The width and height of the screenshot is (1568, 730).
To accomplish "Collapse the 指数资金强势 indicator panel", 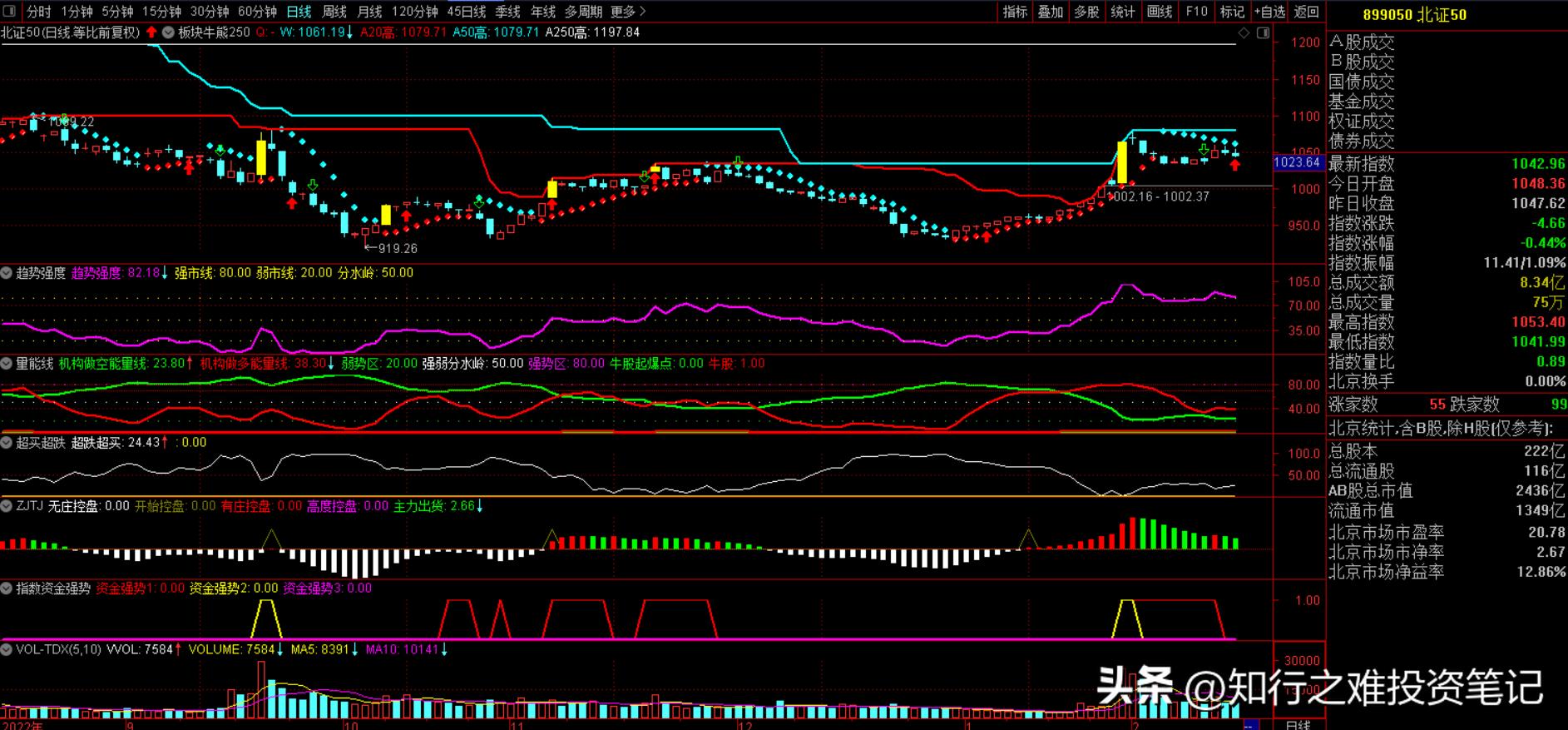I will pyautogui.click(x=7, y=588).
